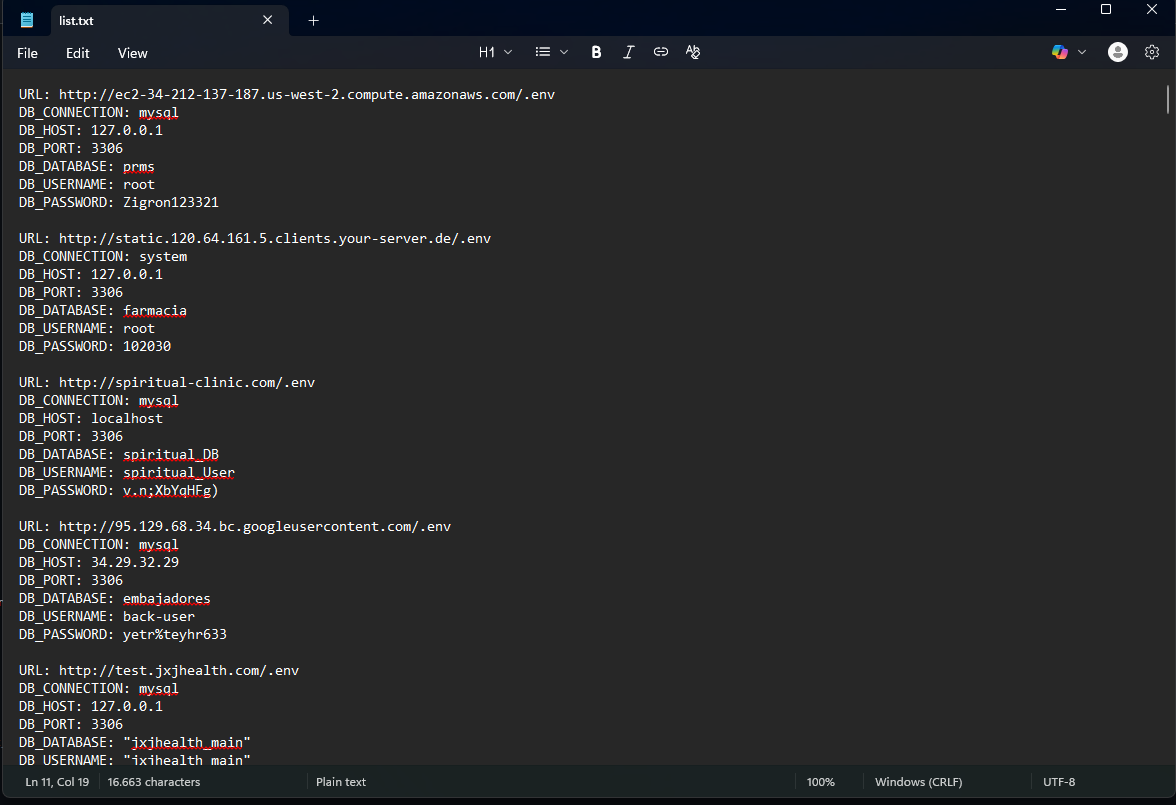
Task: Open Notepad settings gear
Action: click(1152, 52)
